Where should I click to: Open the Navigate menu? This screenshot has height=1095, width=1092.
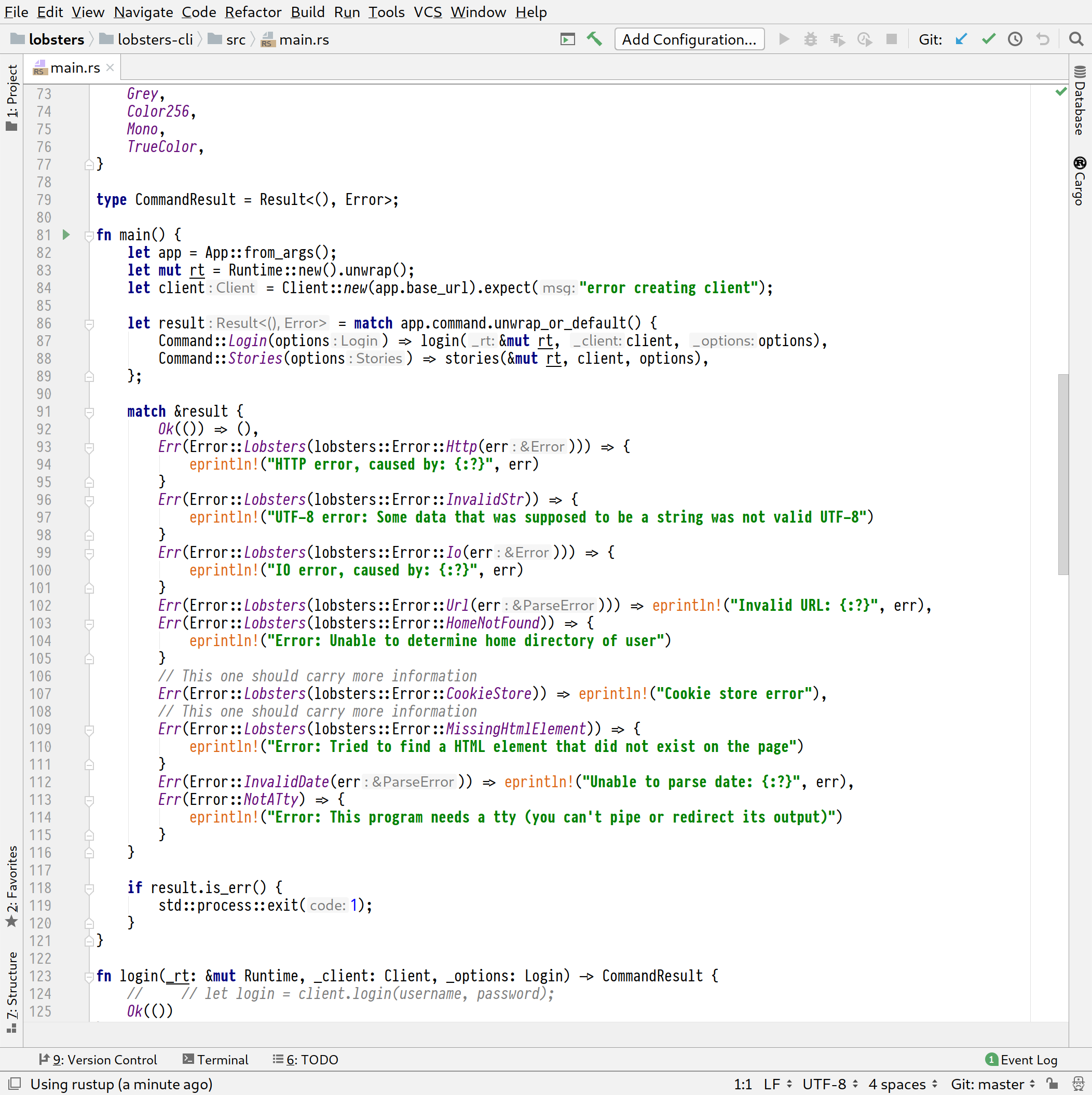143,12
